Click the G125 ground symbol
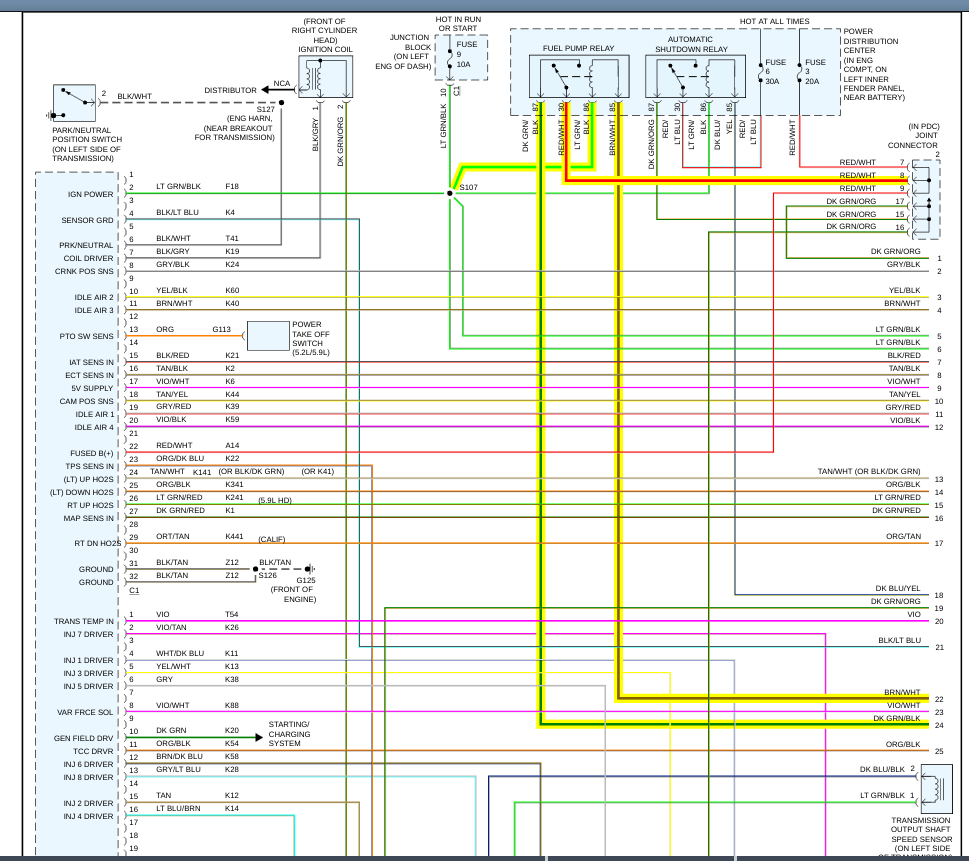 pyautogui.click(x=311, y=569)
